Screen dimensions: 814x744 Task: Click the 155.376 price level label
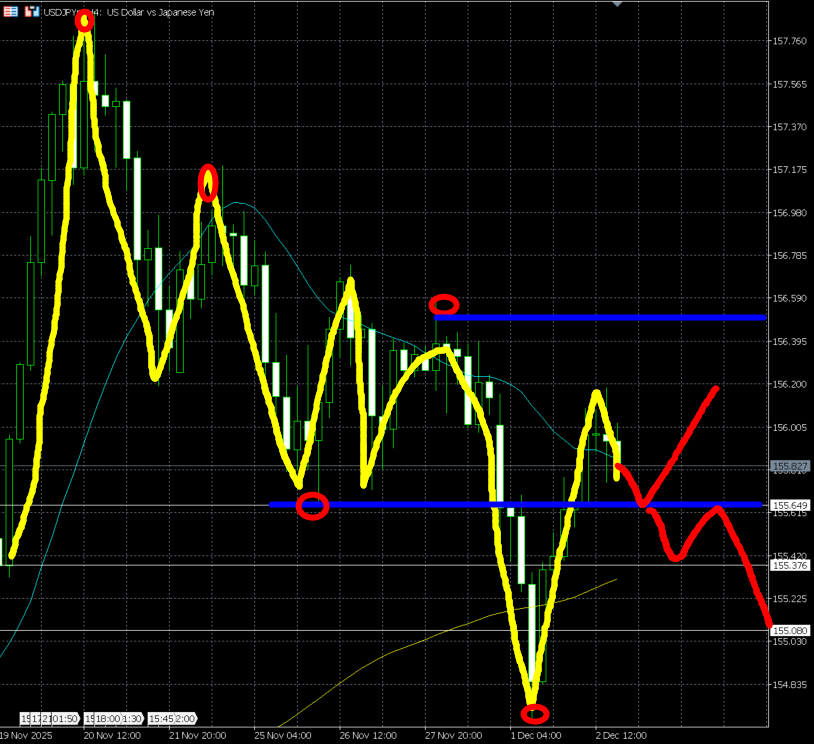790,565
